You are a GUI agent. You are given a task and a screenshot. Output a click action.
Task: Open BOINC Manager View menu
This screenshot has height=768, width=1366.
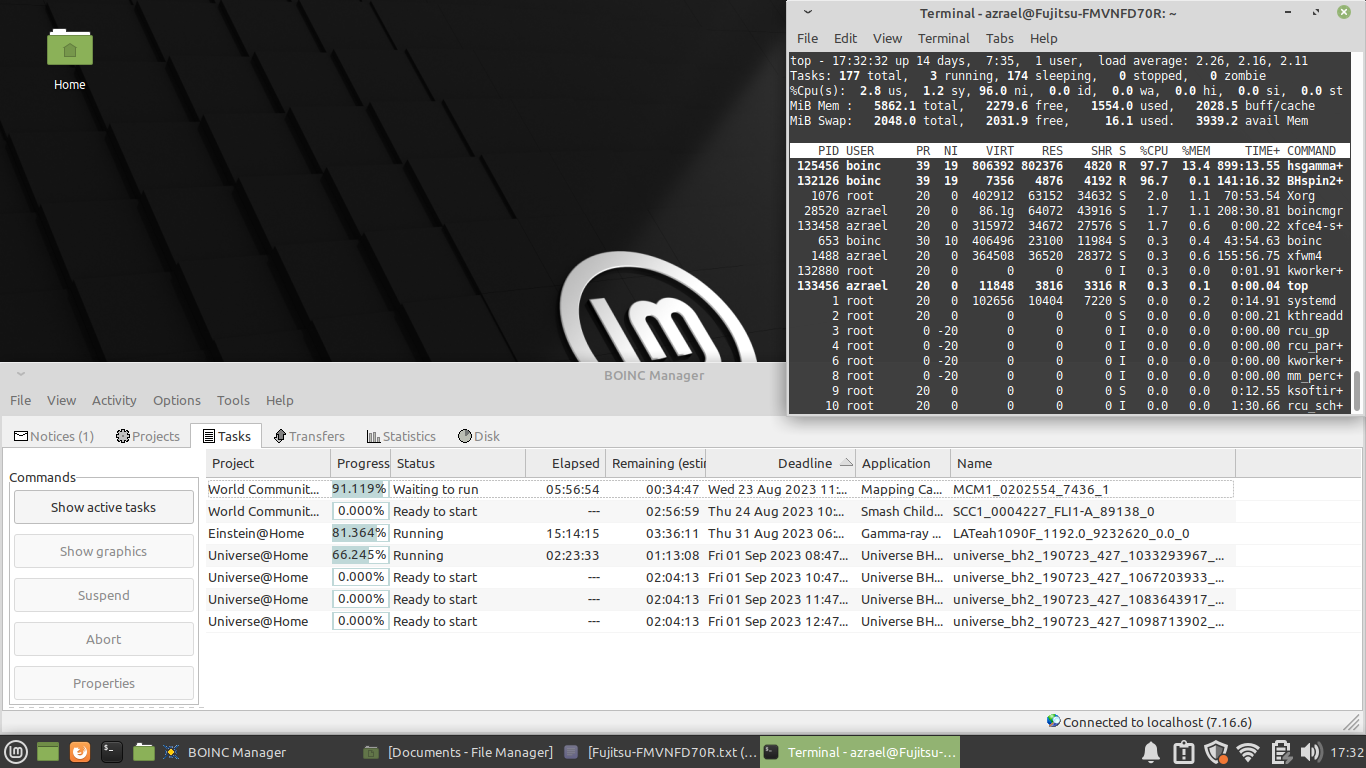point(61,400)
